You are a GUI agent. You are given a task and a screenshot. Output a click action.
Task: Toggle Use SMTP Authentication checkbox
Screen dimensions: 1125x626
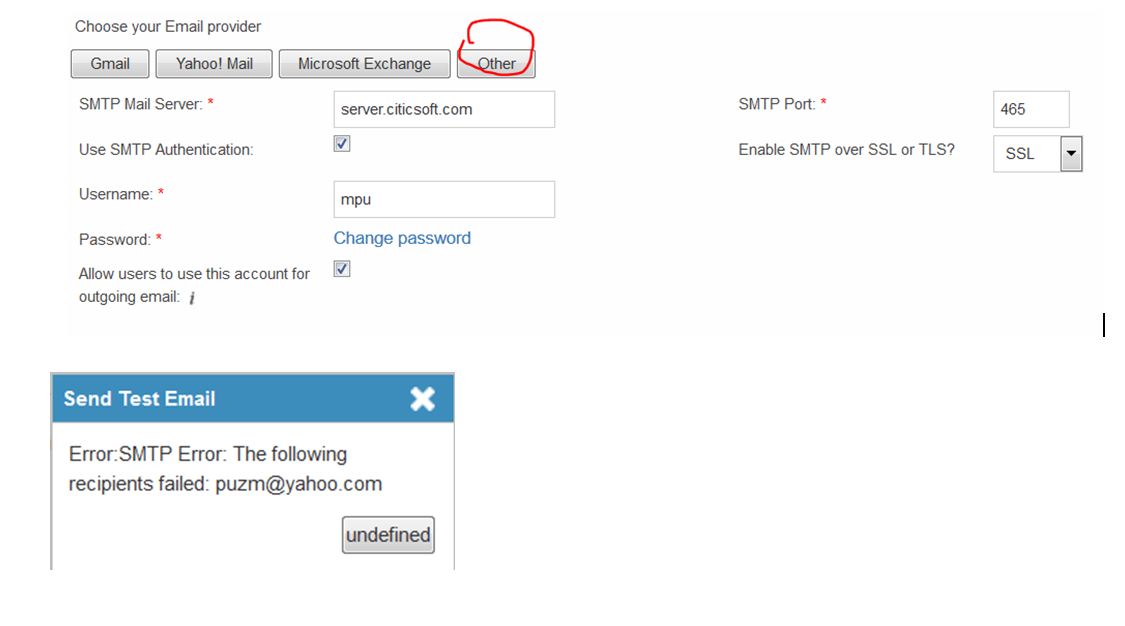(342, 143)
